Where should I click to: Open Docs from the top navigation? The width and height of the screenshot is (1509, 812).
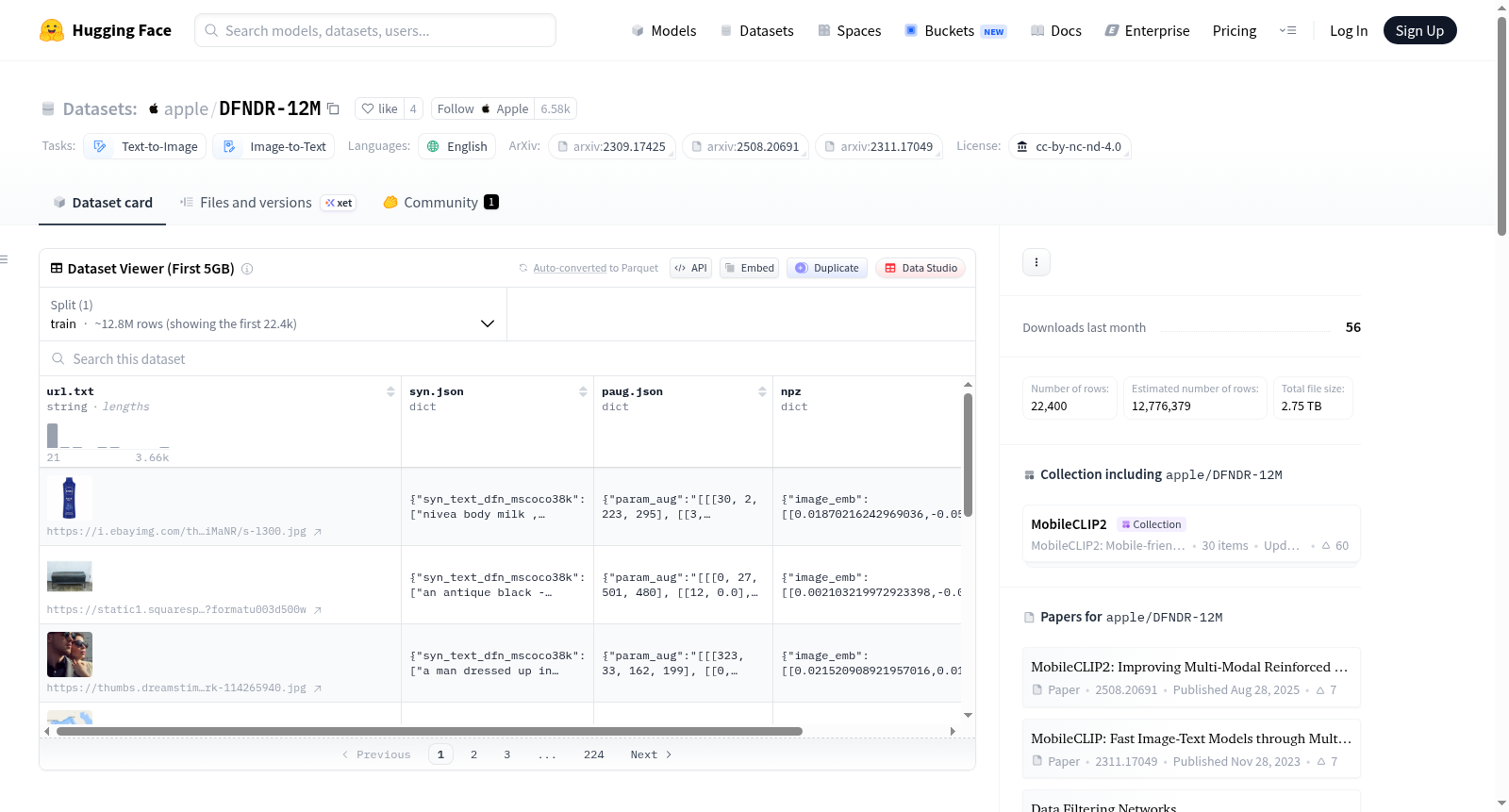click(1055, 31)
